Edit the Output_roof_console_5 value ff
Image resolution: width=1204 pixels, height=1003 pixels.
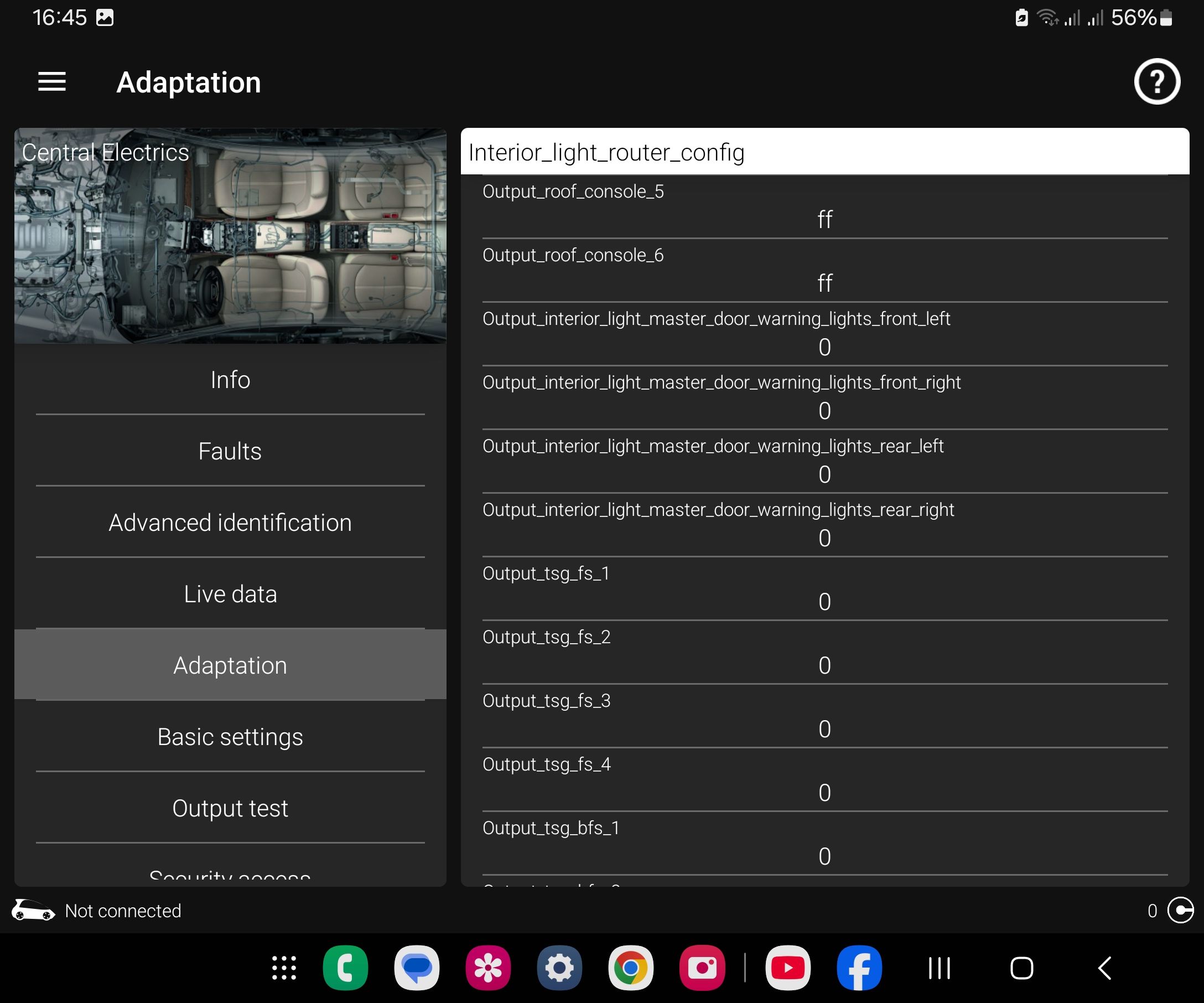tap(824, 220)
